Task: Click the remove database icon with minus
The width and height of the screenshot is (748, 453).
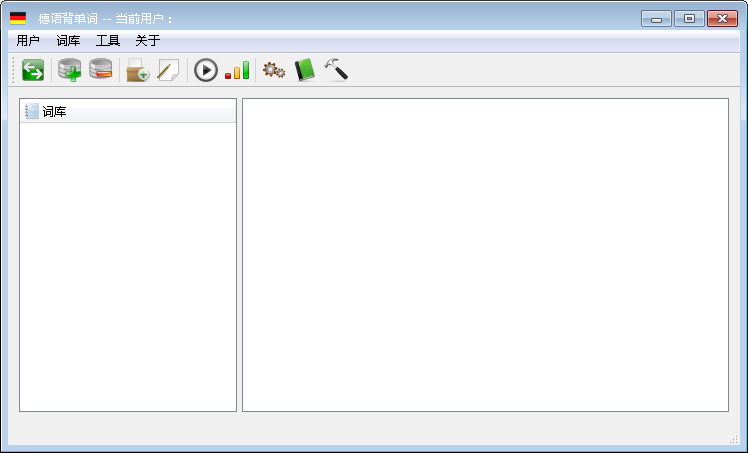Action: click(101, 70)
